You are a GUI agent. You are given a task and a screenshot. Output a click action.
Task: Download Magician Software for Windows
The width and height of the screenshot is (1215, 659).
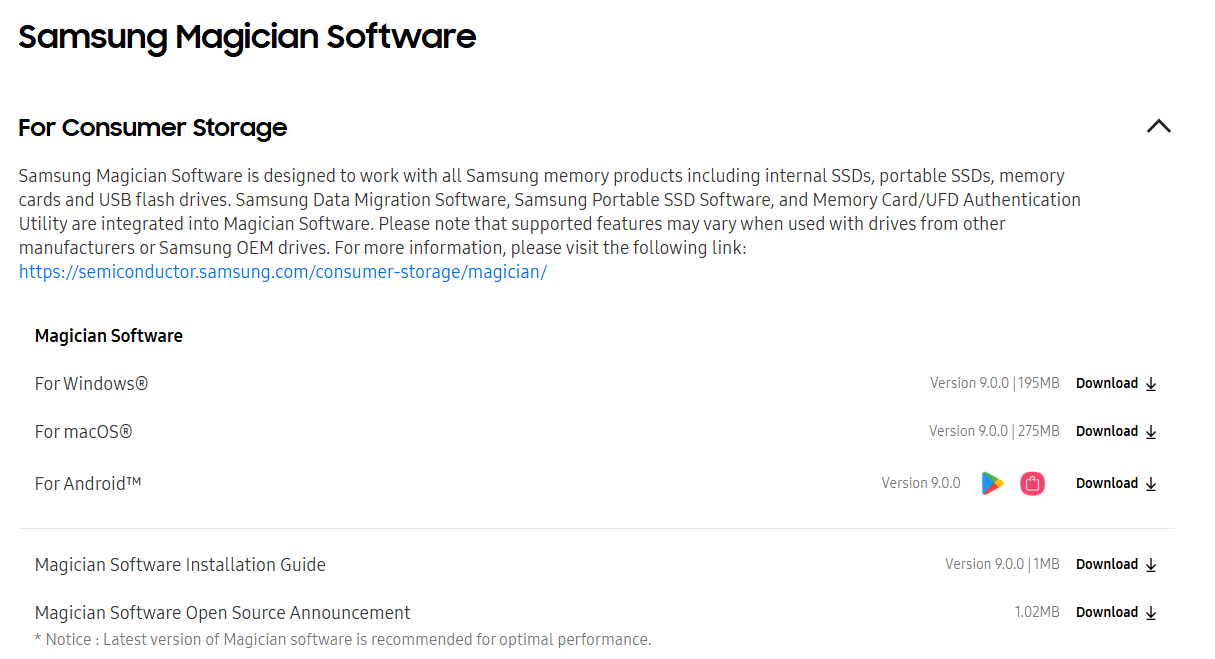(x=1116, y=384)
